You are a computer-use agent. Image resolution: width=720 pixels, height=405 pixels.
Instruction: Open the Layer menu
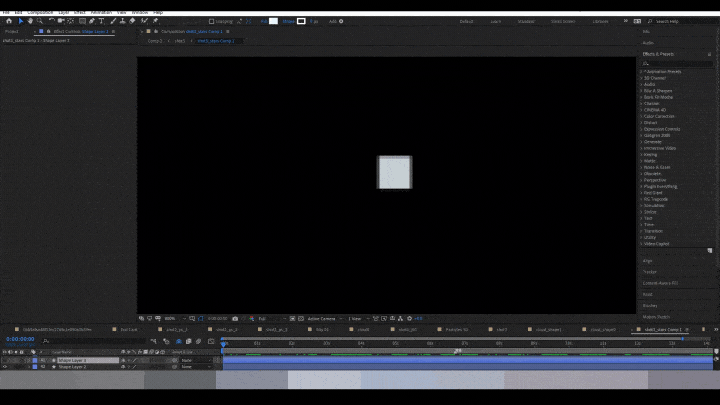pyautogui.click(x=64, y=12)
